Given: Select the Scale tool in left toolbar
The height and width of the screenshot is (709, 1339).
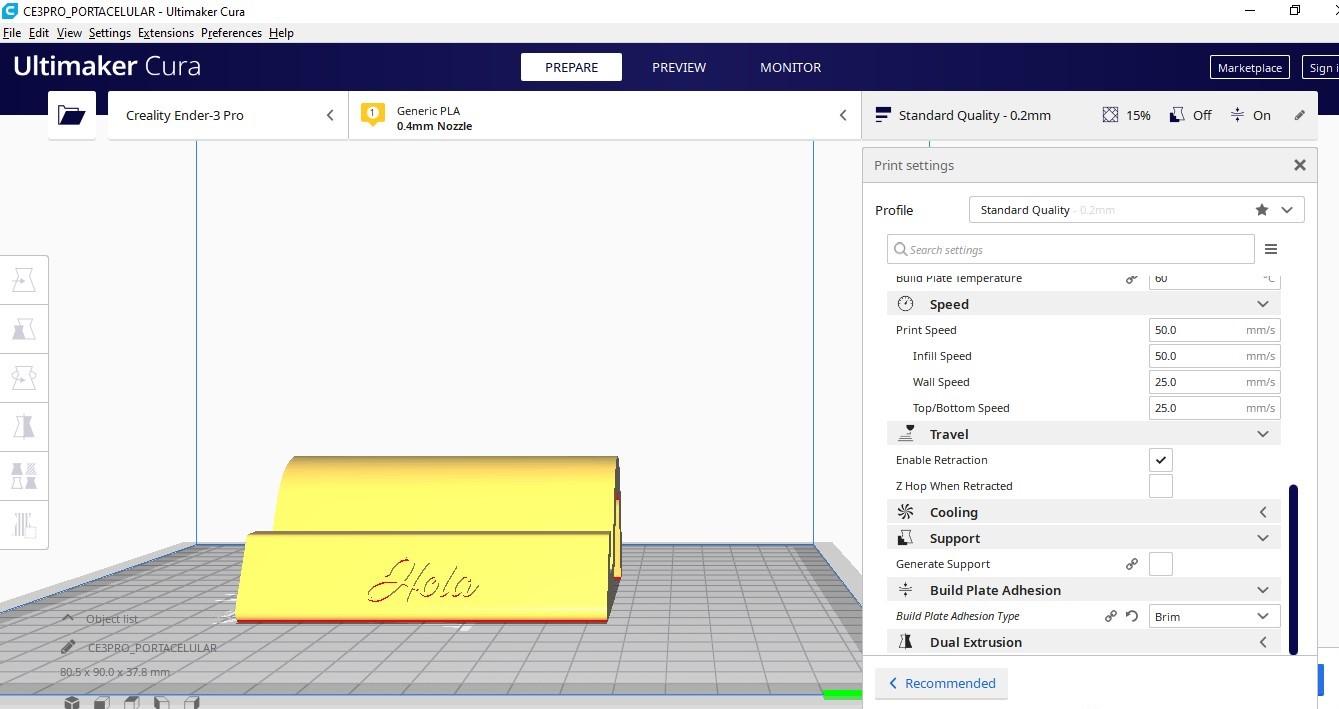Looking at the screenshot, I should 24,329.
